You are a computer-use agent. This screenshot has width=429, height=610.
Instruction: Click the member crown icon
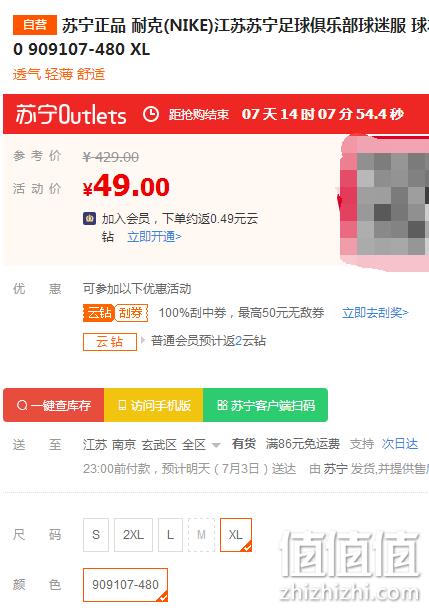89,219
